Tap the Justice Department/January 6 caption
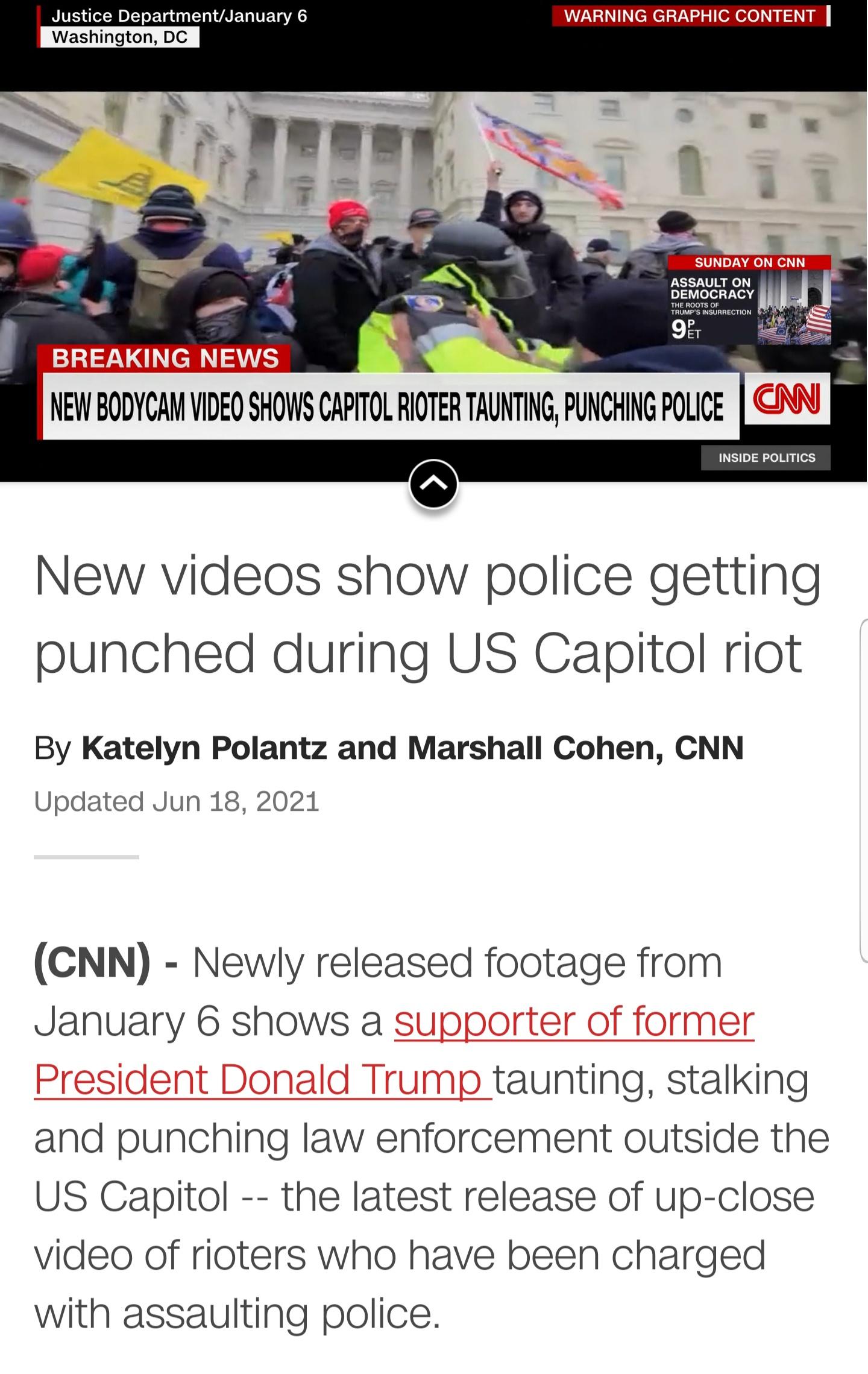This screenshot has height=1374, width=868. tap(180, 16)
